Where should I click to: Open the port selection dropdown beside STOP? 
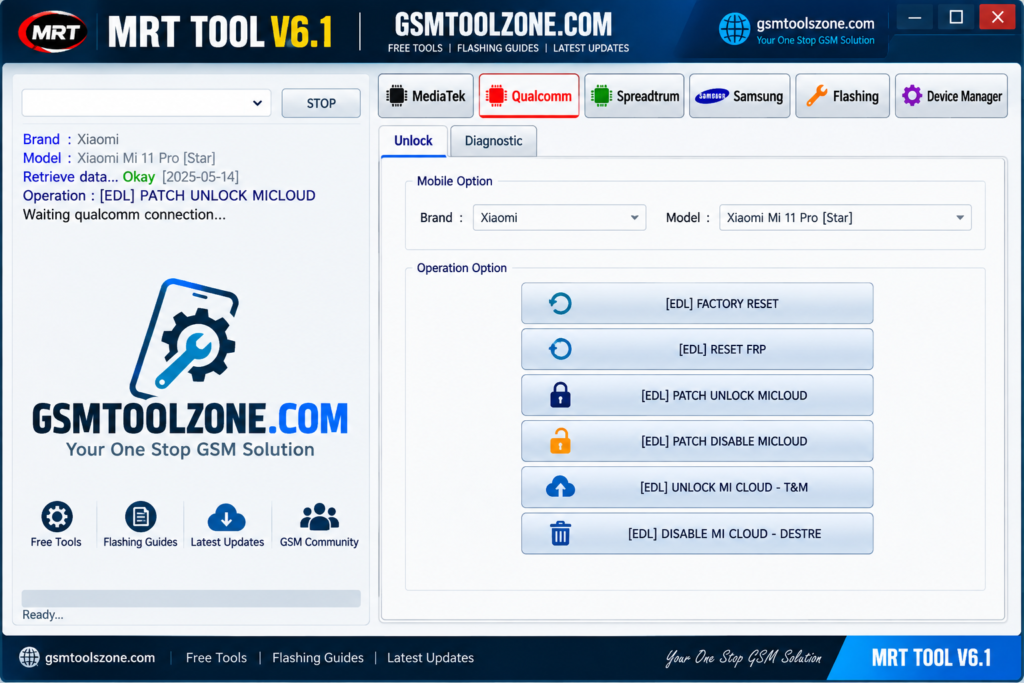146,103
